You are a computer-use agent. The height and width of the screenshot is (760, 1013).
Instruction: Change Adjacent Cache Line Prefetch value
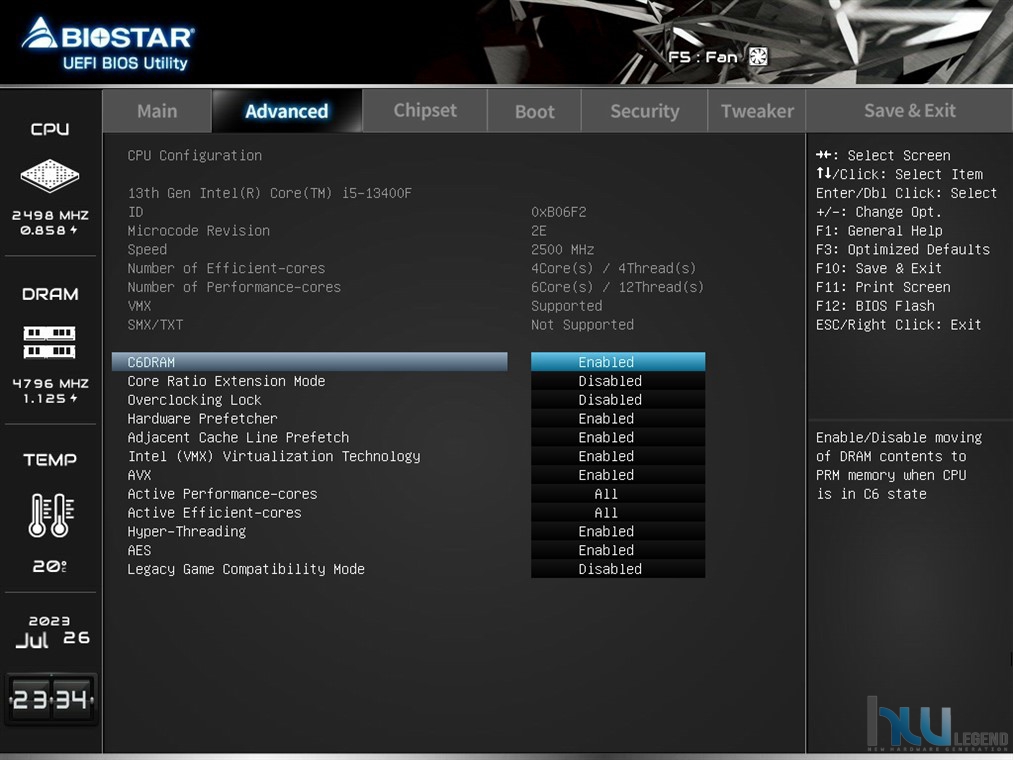click(x=618, y=437)
